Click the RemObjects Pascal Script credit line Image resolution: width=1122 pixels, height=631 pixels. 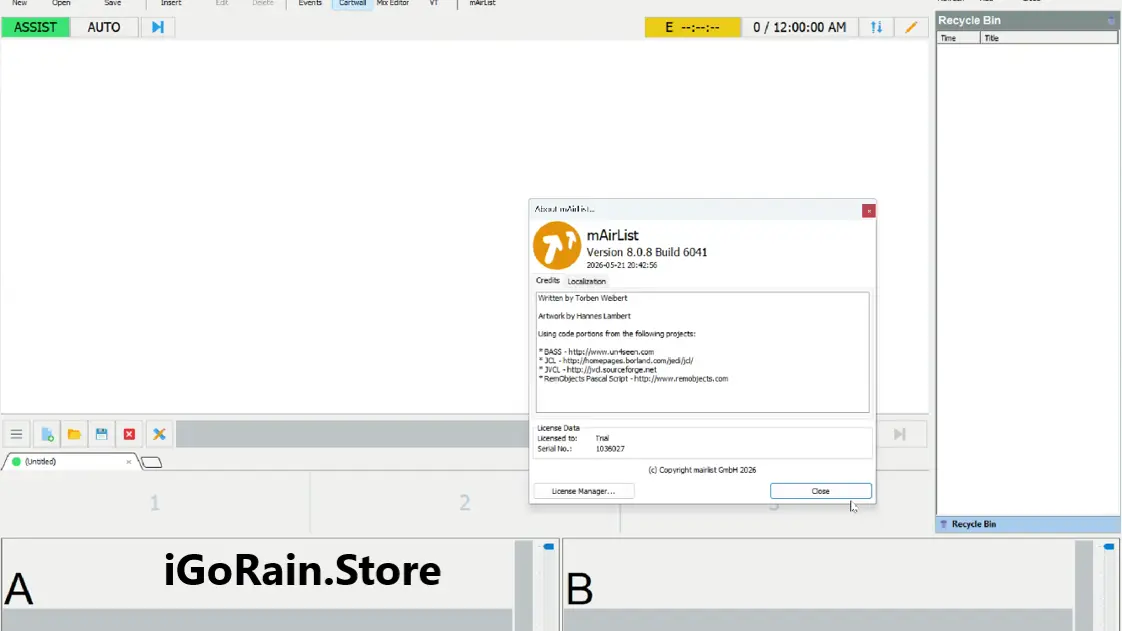point(633,378)
